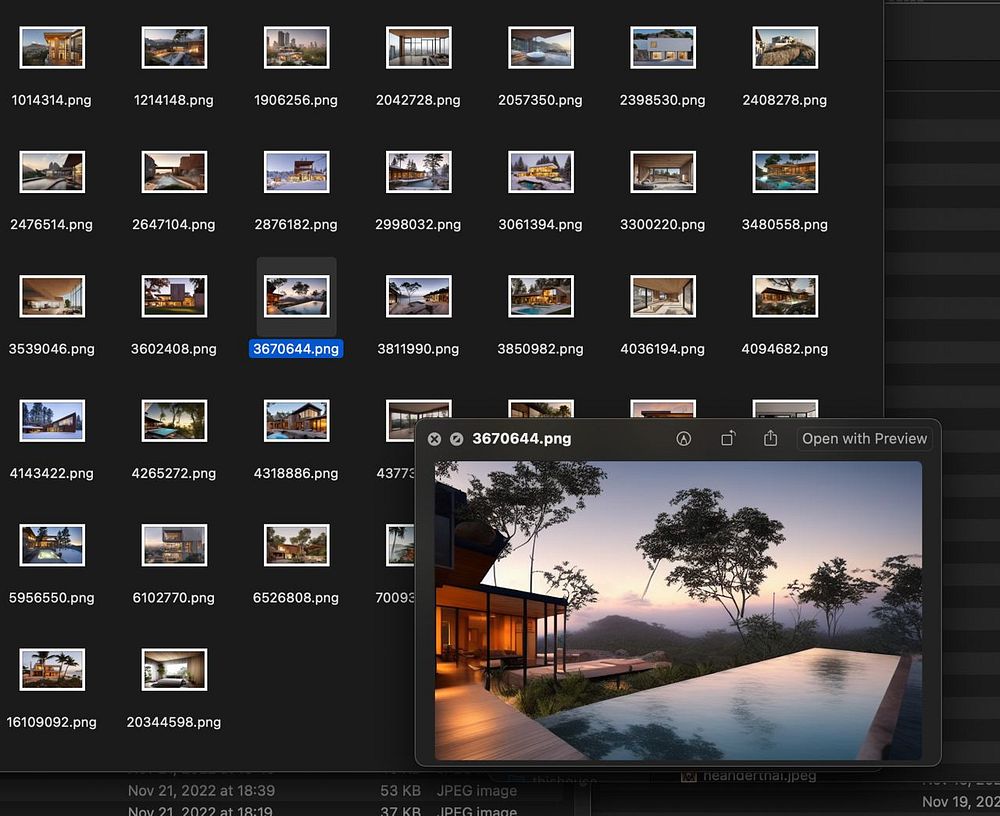Select the 4094682.png thumbnail

click(785, 297)
